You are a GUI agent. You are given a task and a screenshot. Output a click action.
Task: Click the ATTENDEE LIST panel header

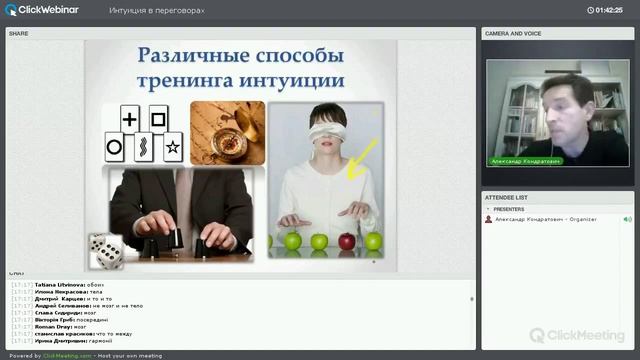[558, 198]
